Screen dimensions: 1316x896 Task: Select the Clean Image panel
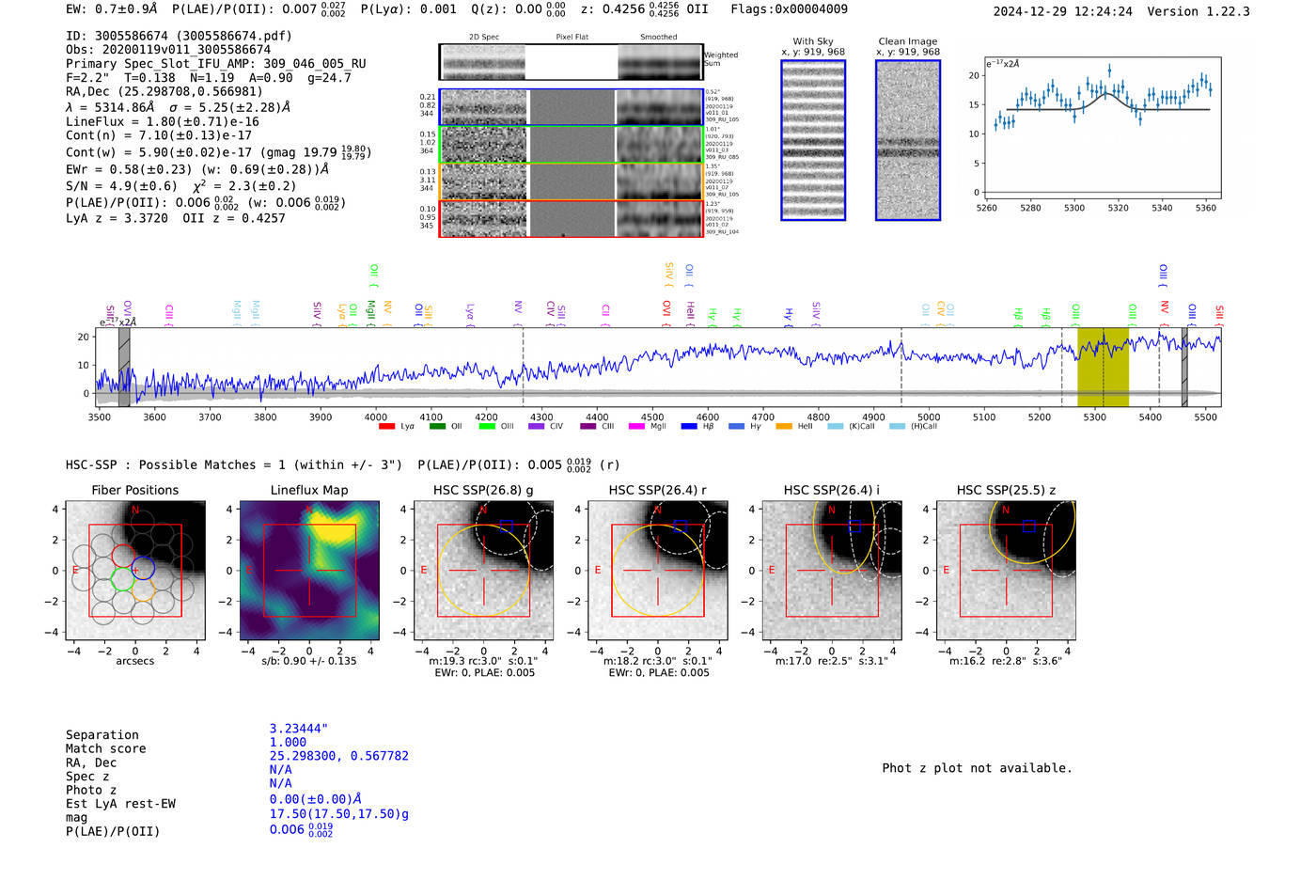click(x=908, y=140)
